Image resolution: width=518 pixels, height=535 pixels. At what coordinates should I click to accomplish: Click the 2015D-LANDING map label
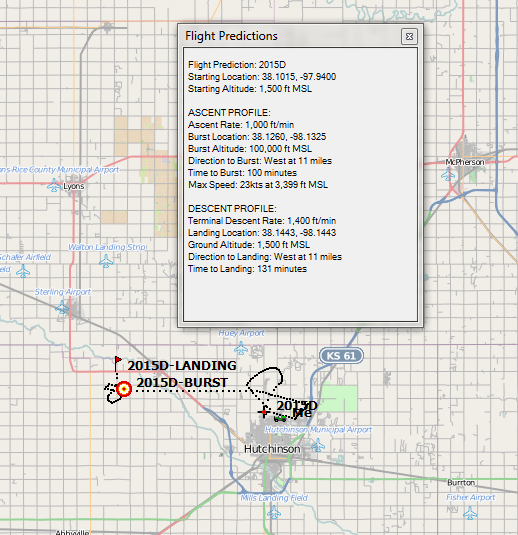(182, 365)
